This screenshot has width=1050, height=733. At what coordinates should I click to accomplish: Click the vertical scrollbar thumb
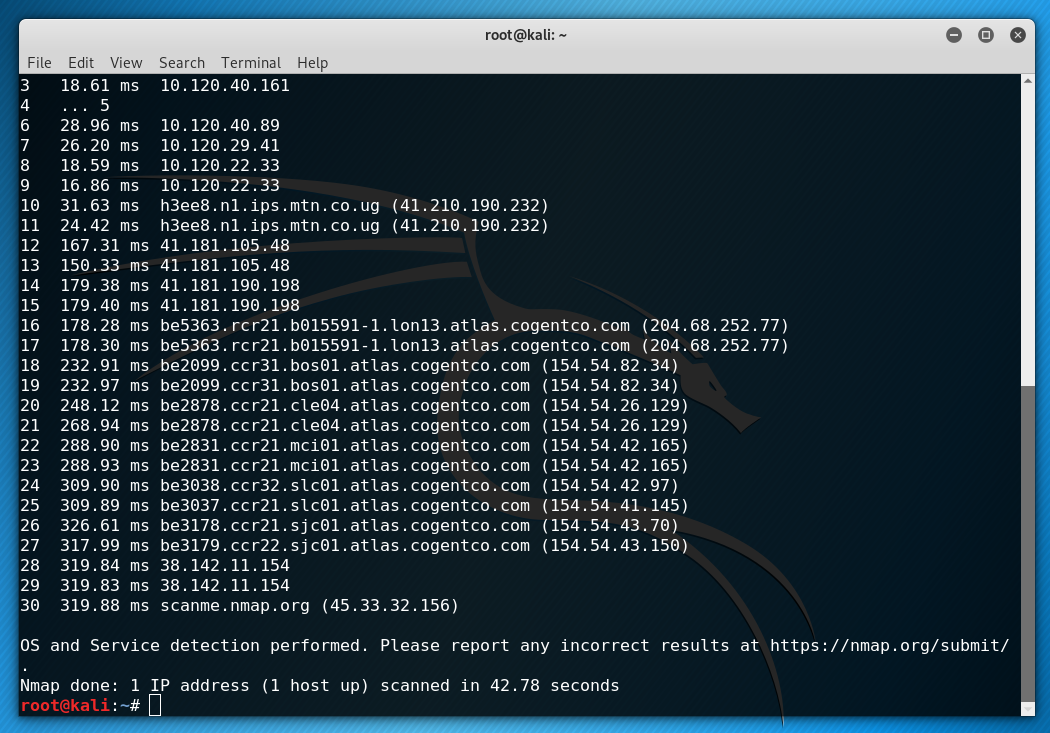pos(1028,543)
